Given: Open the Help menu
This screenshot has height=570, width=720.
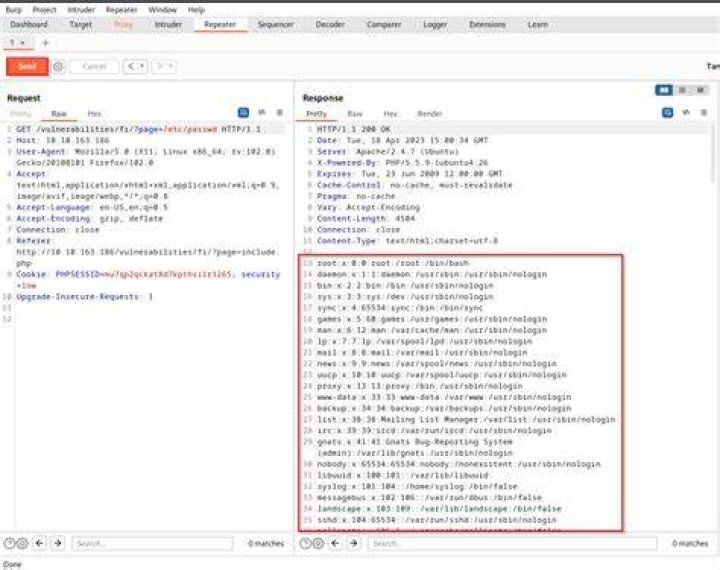Looking at the screenshot, I should (x=196, y=10).
